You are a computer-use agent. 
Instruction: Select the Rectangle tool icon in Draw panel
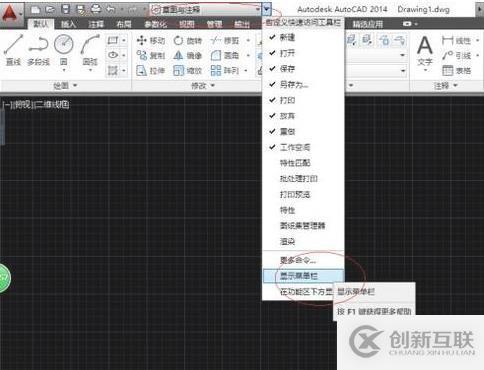113,40
